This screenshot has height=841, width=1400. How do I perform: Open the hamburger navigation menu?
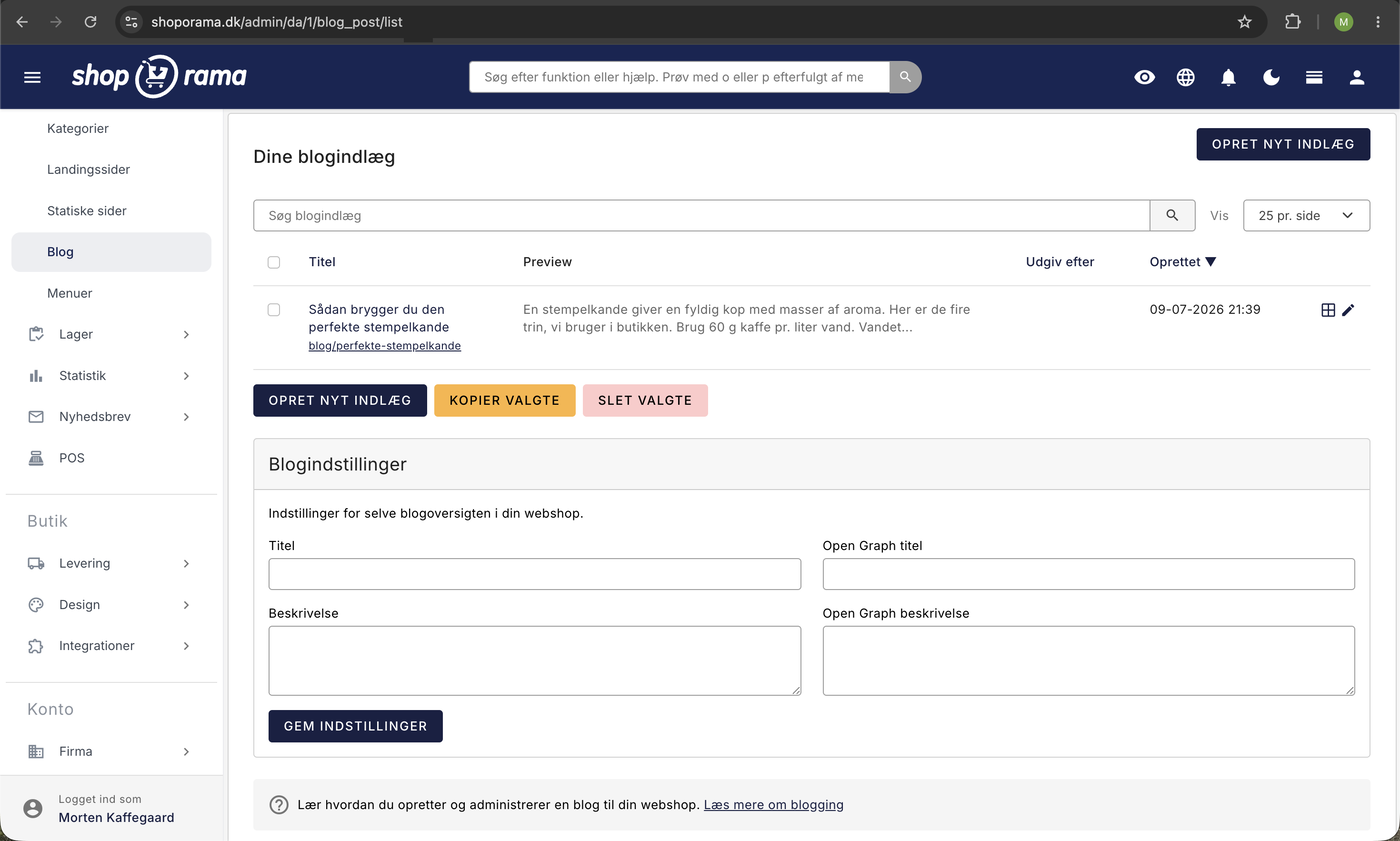pos(32,77)
